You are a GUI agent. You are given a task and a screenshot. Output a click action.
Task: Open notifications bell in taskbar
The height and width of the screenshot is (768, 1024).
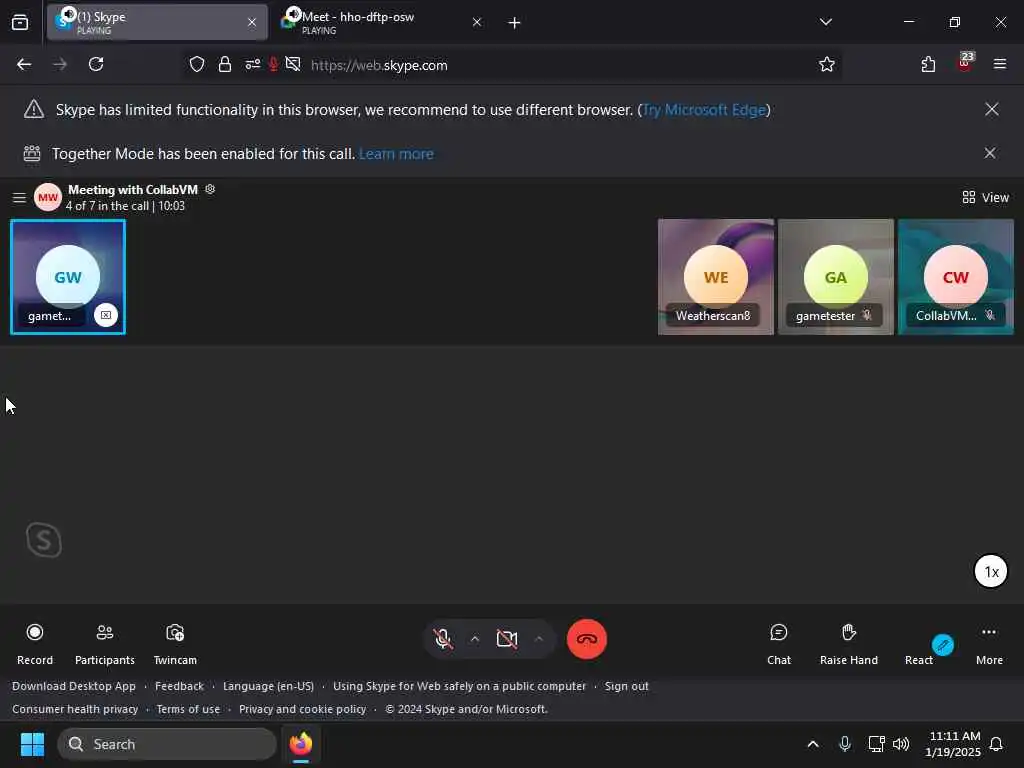pyautogui.click(x=996, y=744)
